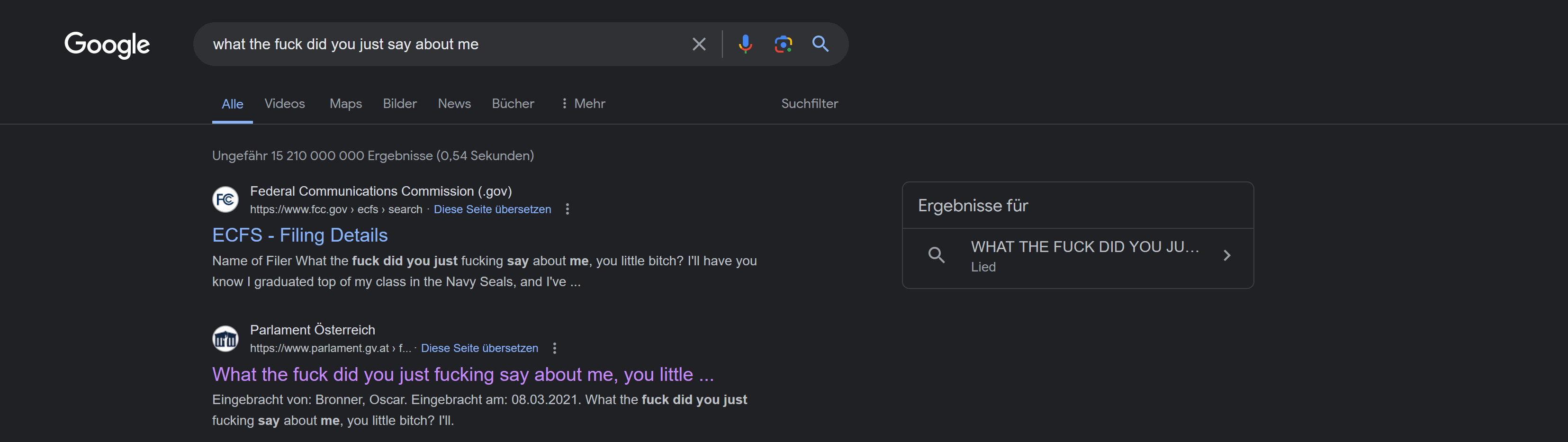This screenshot has height=442, width=1568.
Task: Switch to the Maps tab
Action: [x=346, y=103]
